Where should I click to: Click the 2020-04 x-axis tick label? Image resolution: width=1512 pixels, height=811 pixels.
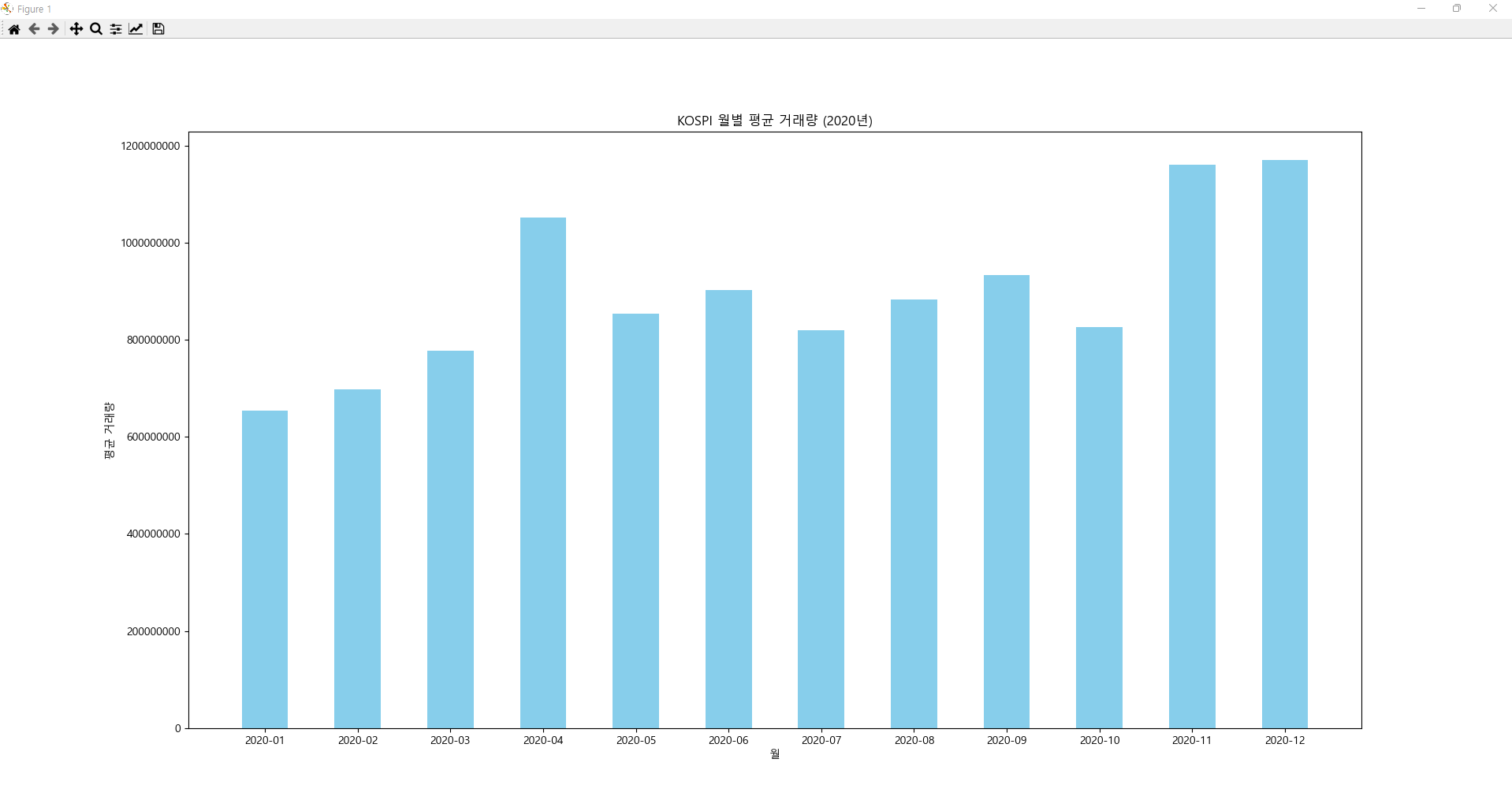point(543,740)
